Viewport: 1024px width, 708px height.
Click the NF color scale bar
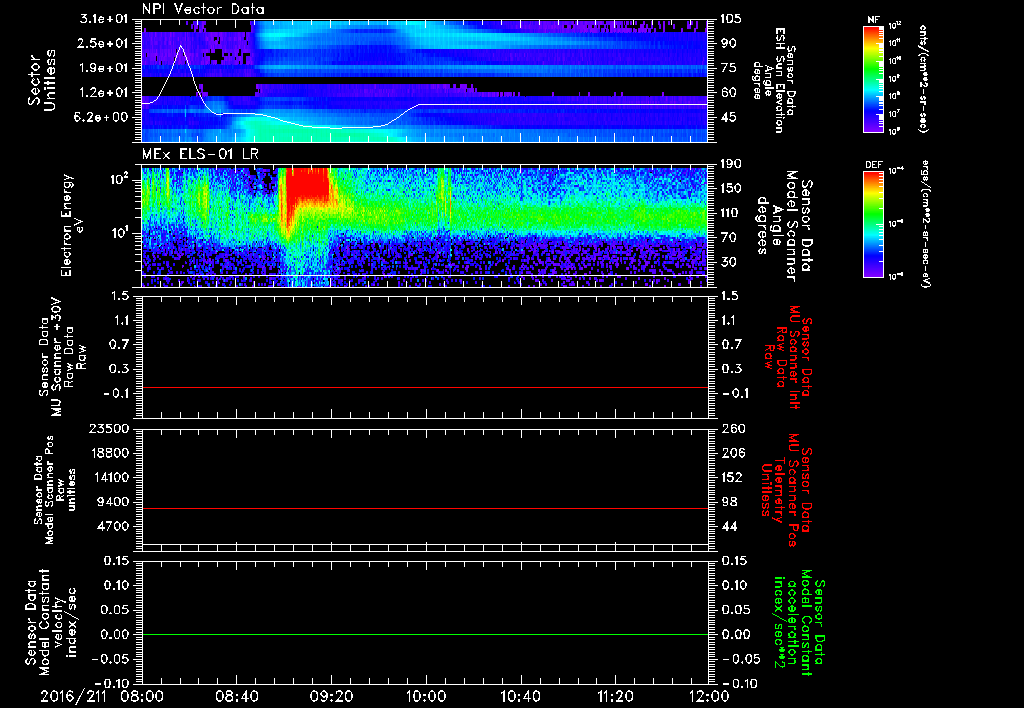tap(873, 78)
